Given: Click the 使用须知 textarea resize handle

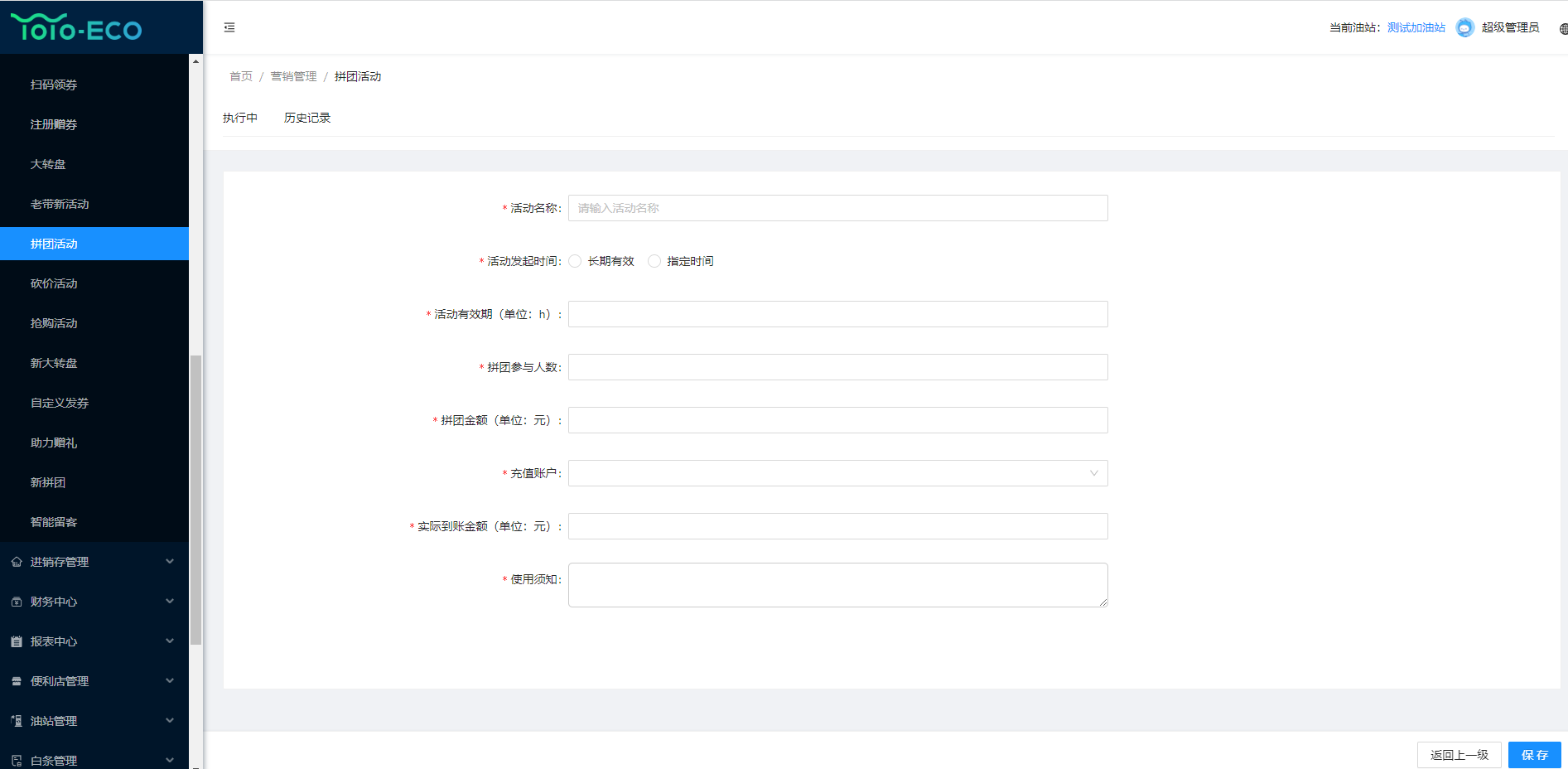Looking at the screenshot, I should pos(1103,602).
